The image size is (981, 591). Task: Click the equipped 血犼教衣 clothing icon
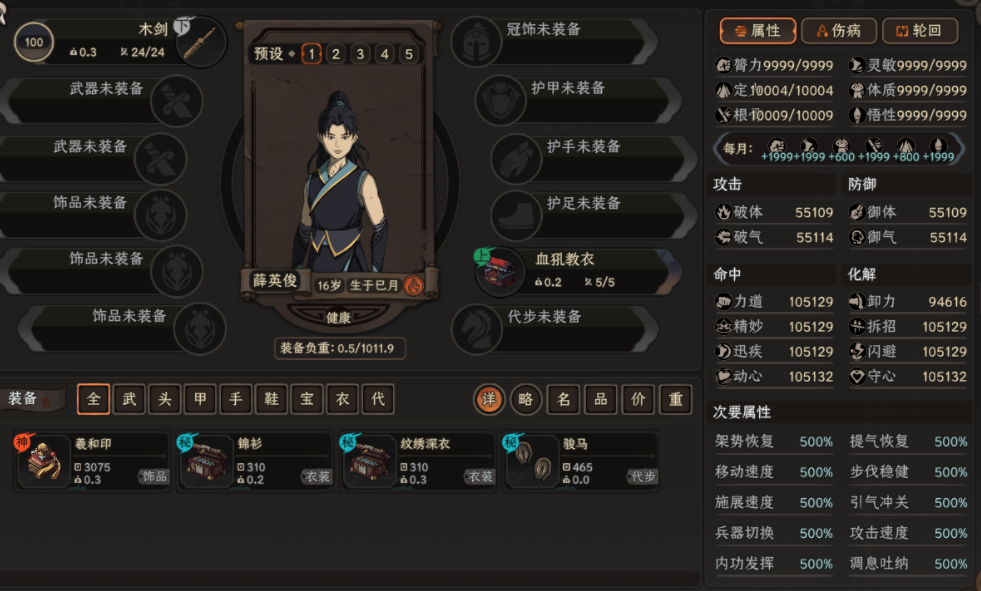point(499,271)
